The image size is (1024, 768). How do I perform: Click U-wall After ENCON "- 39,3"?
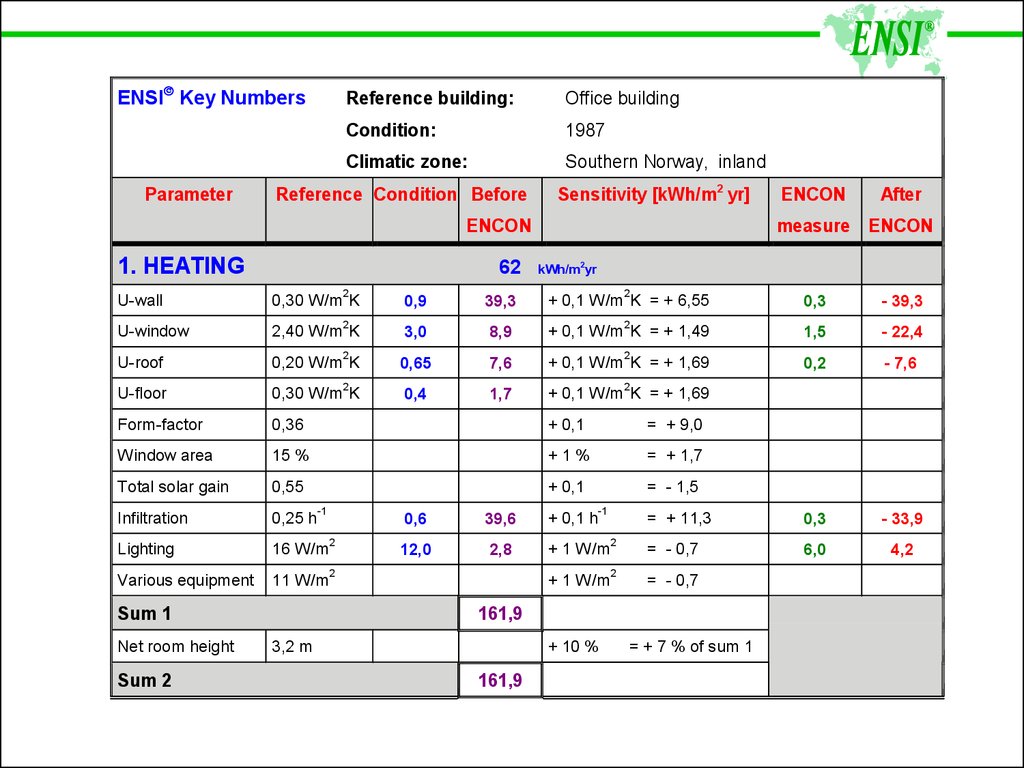coord(902,300)
